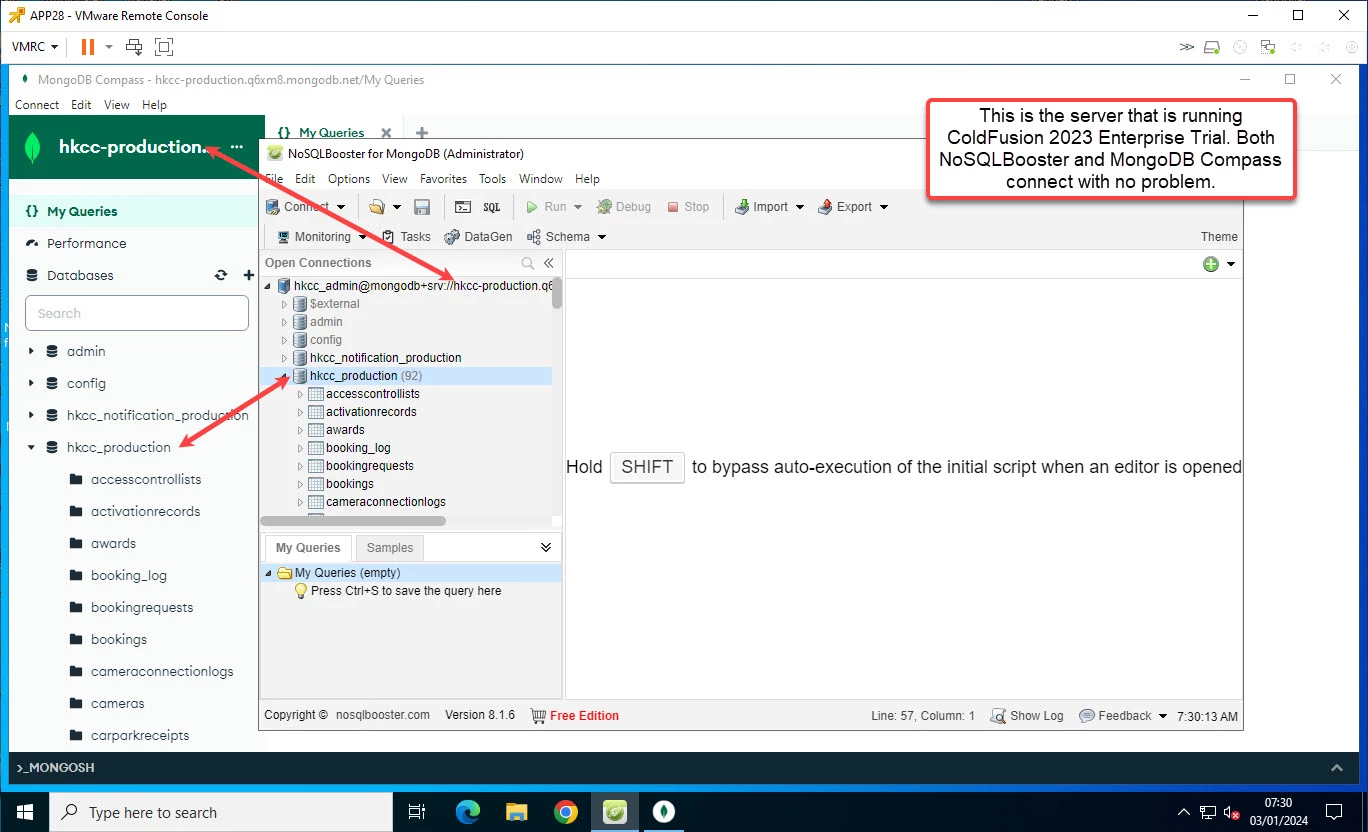Screen dimensions: 1368x832
Task: Click the send Ctrl+Alt+Del icon in VMRC
Action: 133,46
